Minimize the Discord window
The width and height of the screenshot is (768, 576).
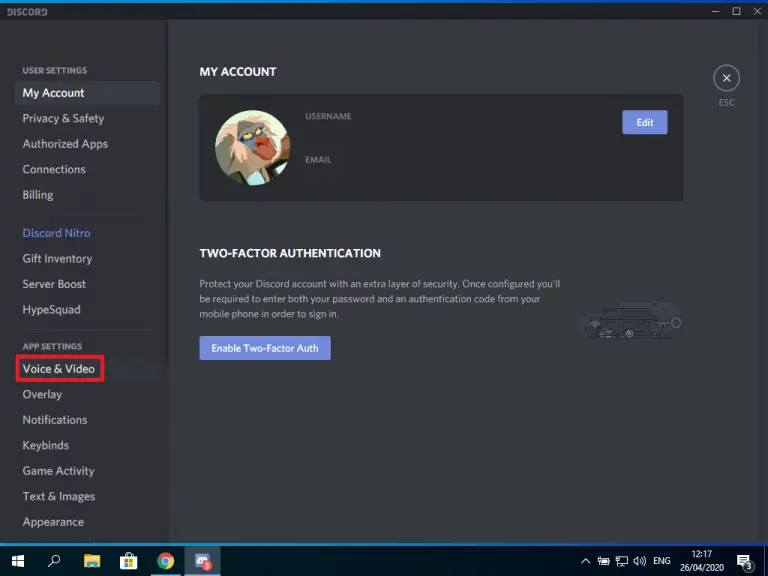716,11
